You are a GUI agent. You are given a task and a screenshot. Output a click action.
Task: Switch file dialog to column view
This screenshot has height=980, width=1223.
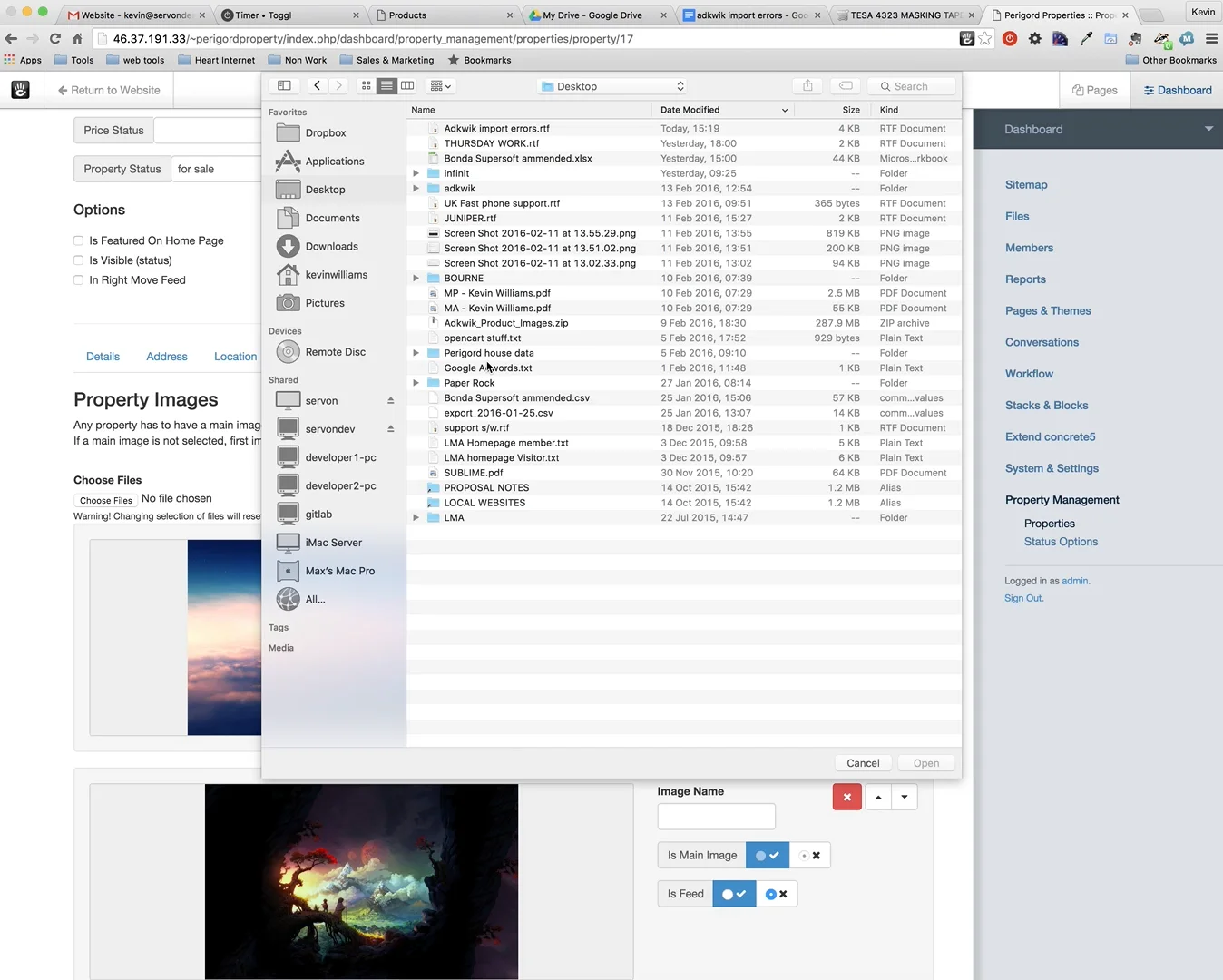[407, 86]
